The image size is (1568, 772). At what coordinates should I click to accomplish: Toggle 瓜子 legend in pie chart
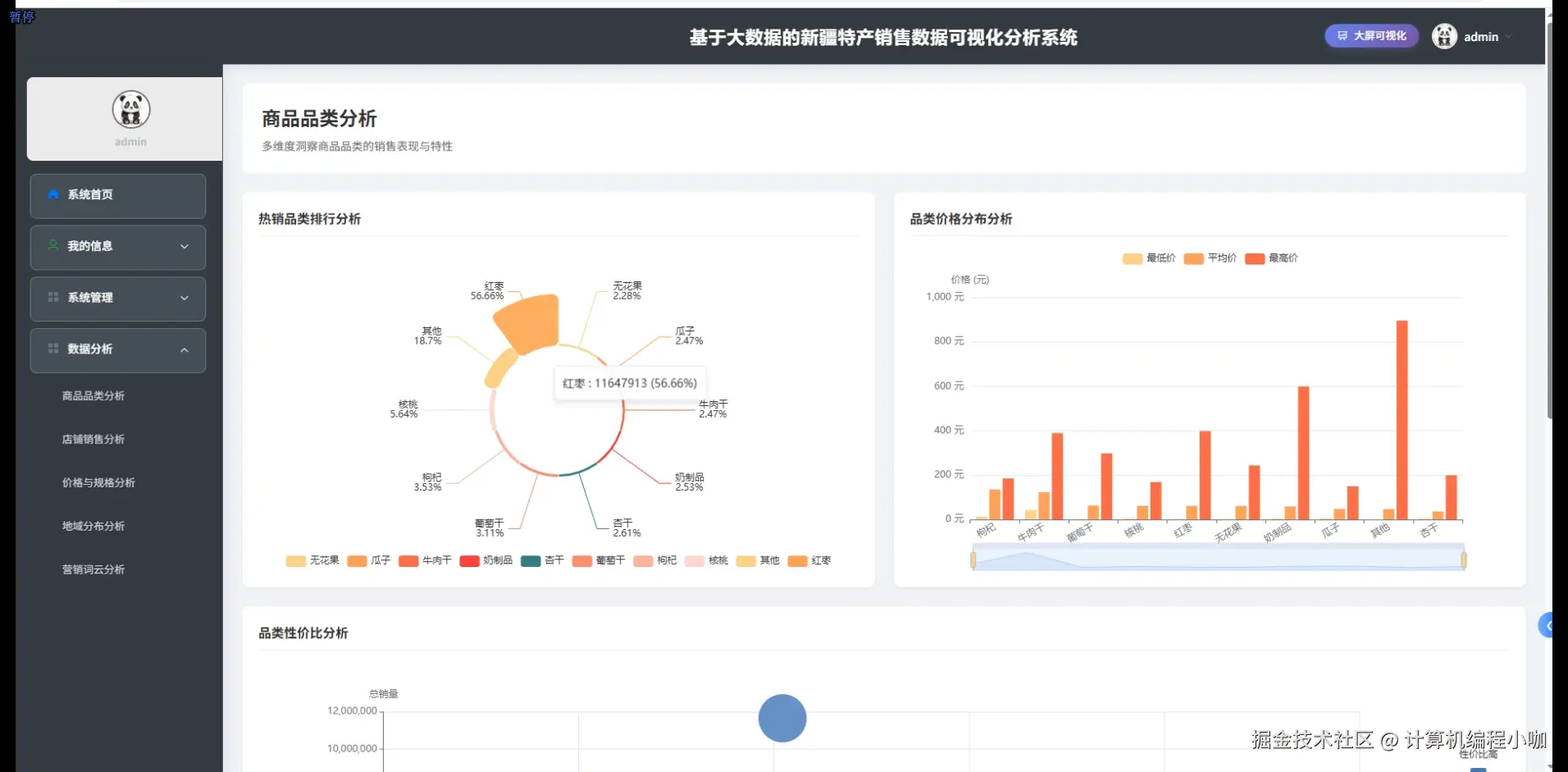click(x=369, y=560)
